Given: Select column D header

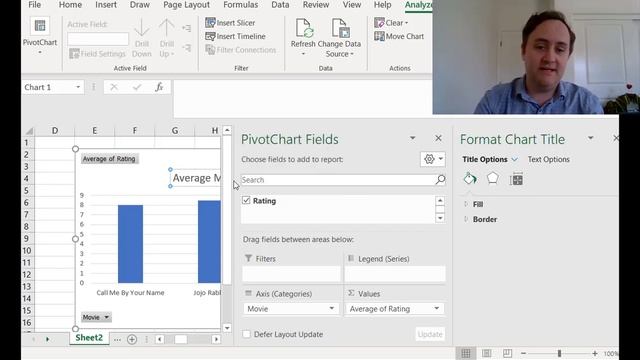Looking at the screenshot, I should [x=55, y=131].
